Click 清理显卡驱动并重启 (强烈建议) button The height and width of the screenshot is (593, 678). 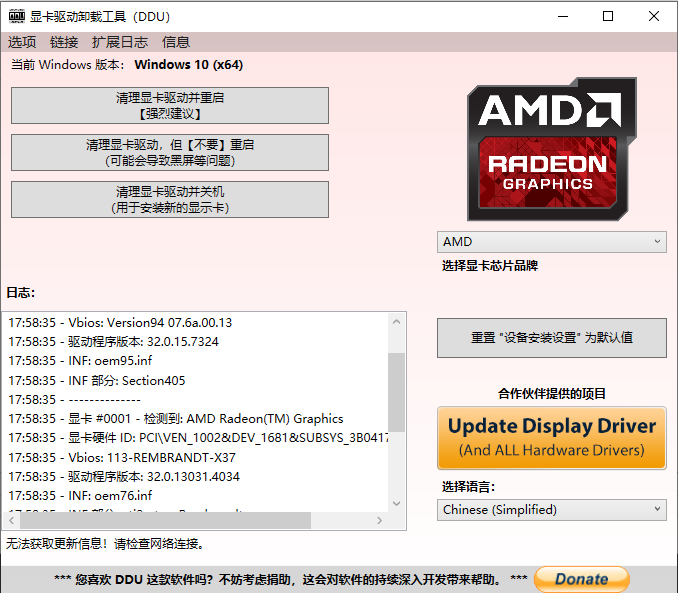coord(170,106)
